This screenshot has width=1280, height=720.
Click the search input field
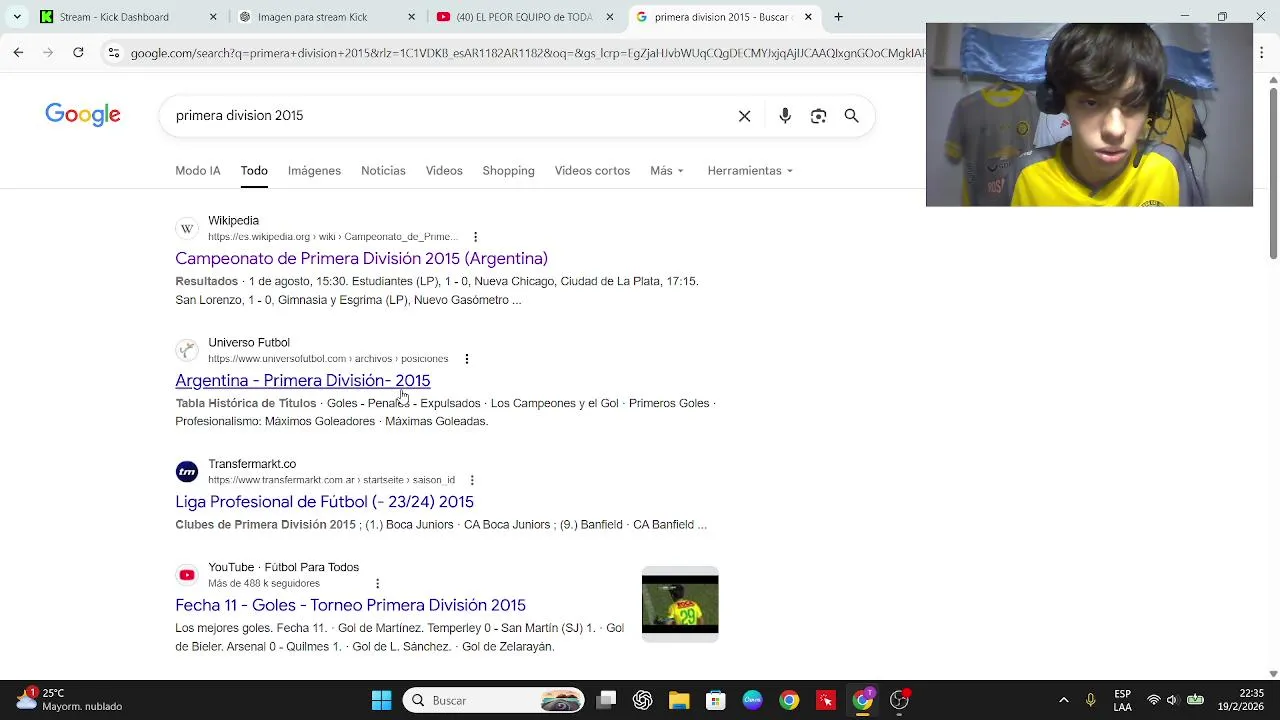450,116
